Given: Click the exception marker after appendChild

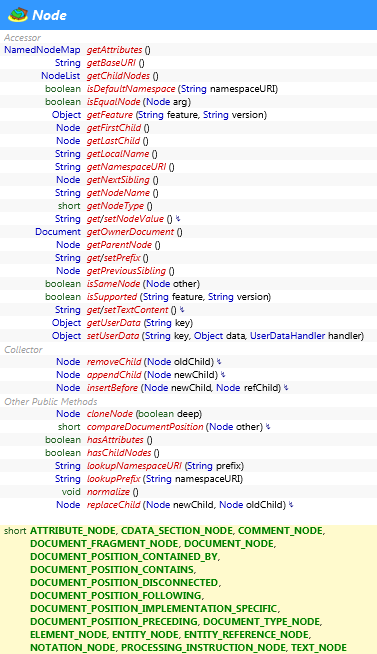Looking at the screenshot, I should point(223,375).
